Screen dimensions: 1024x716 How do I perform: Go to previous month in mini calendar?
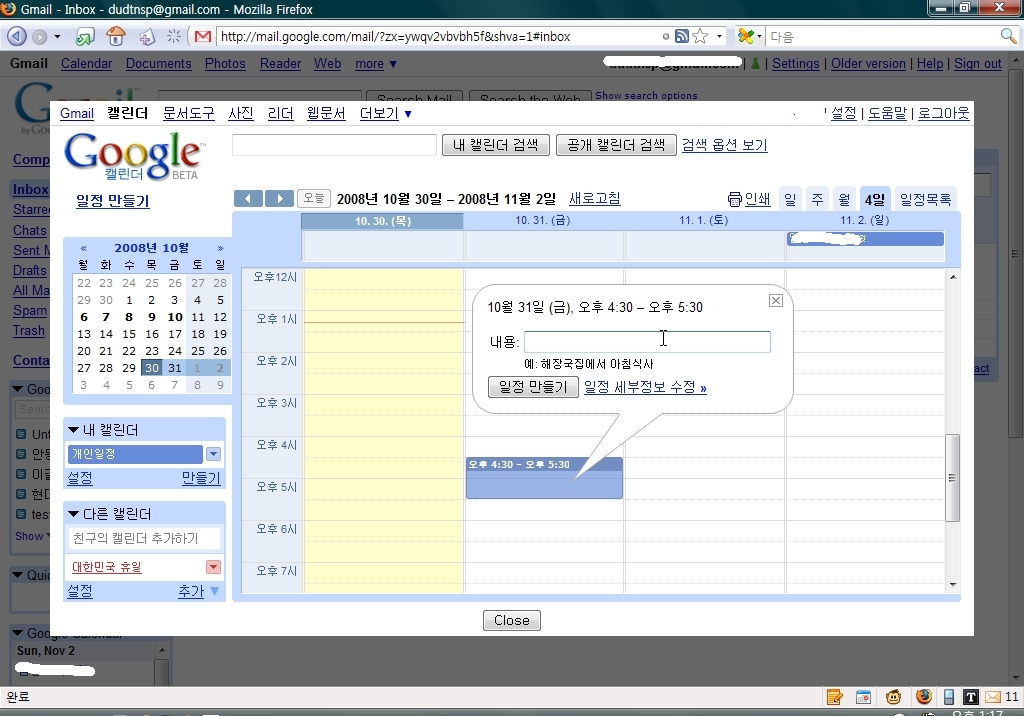pos(84,248)
